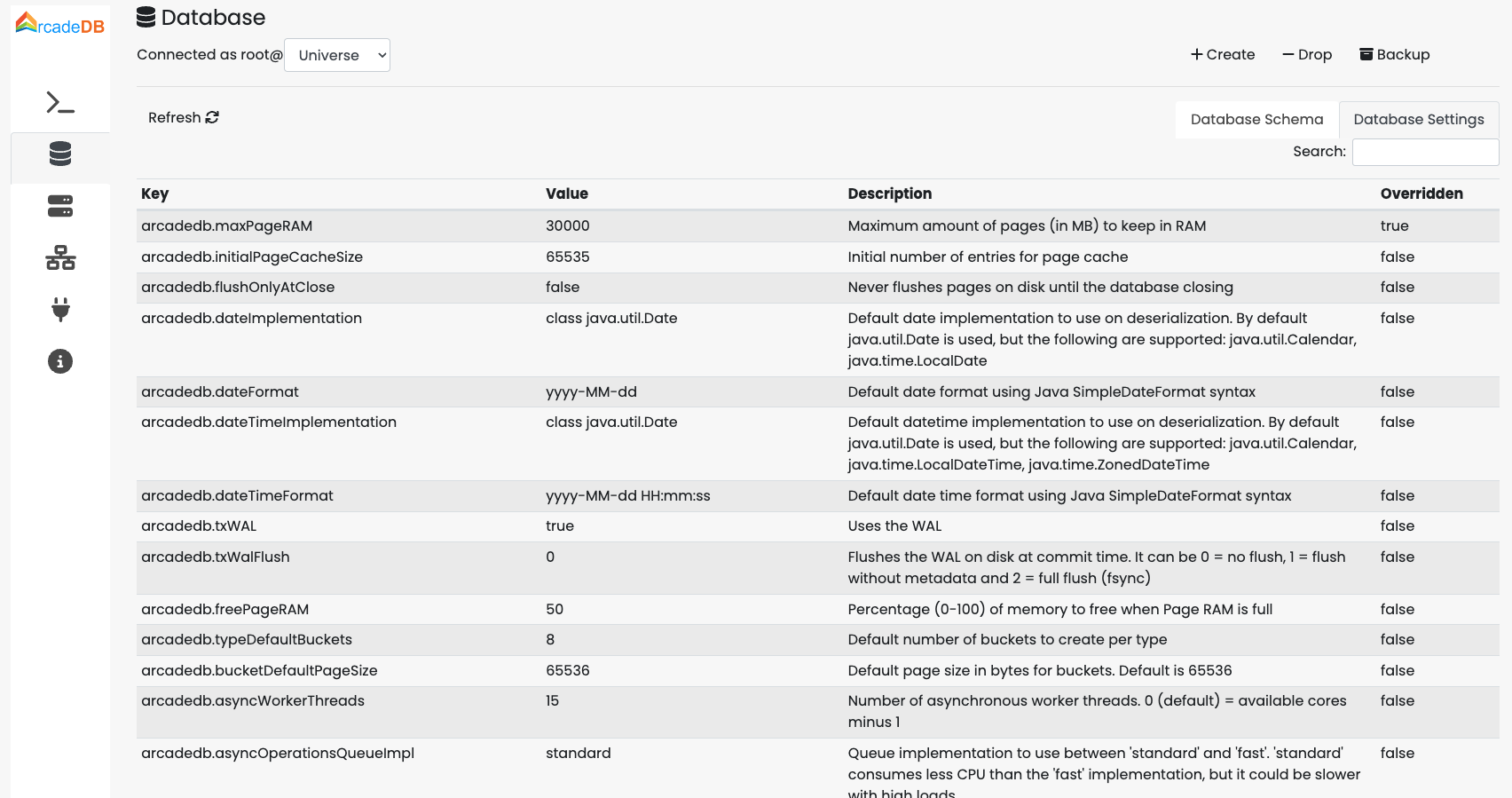Open the query terminal panel

click(59, 103)
